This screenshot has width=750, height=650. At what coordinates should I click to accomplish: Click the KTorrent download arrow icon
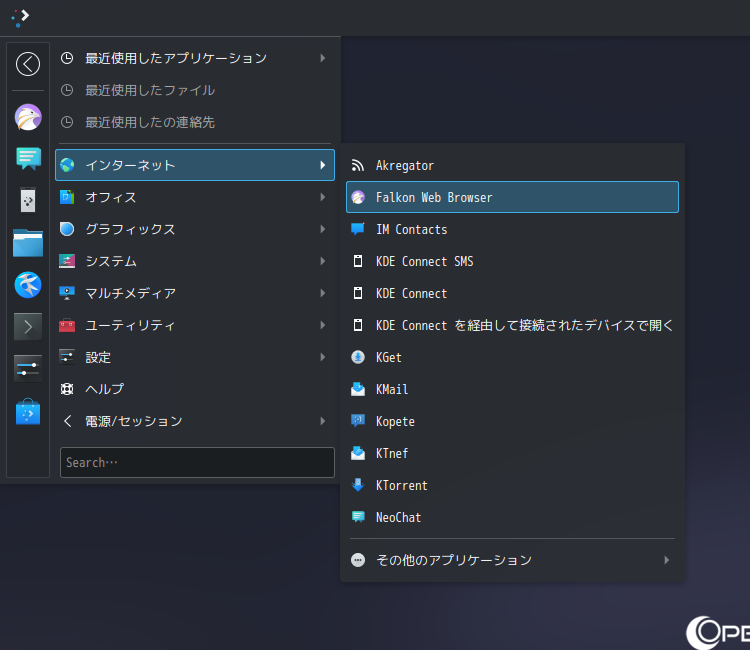[358, 485]
